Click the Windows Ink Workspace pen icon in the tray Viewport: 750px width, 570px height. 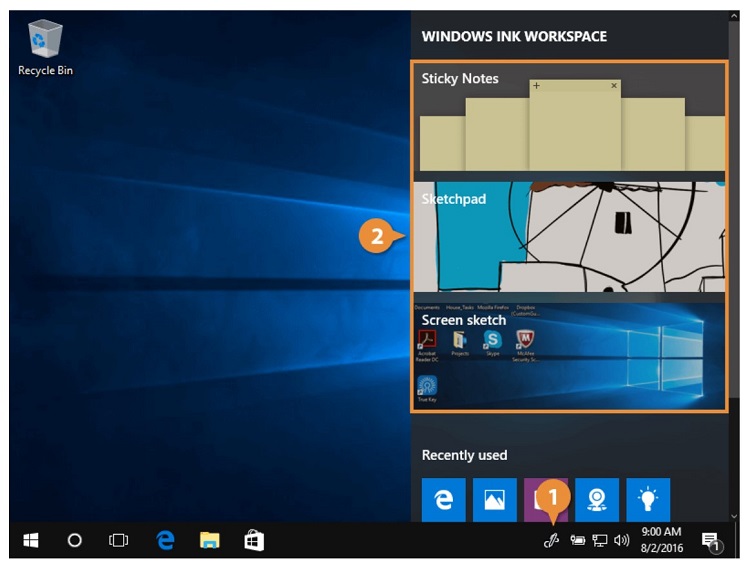[x=549, y=541]
